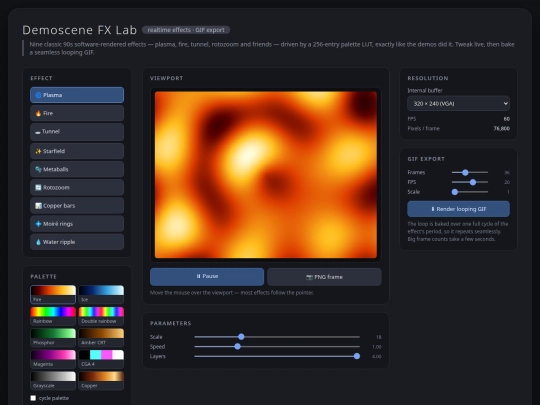Apply the Grayscale palette
540x405 pixels.
(x=53, y=381)
